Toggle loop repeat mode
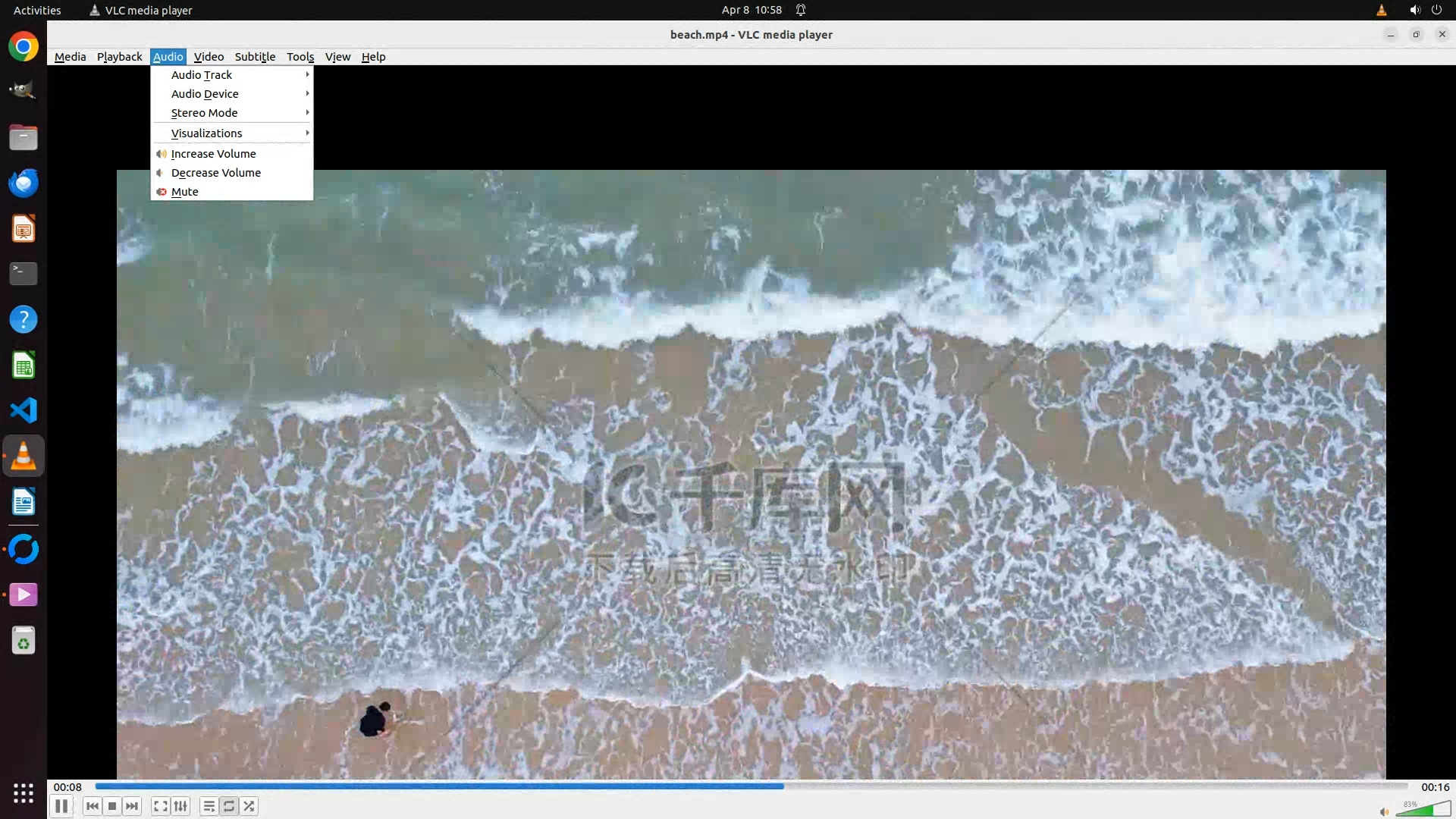Viewport: 1456px width, 819px height. point(229,806)
